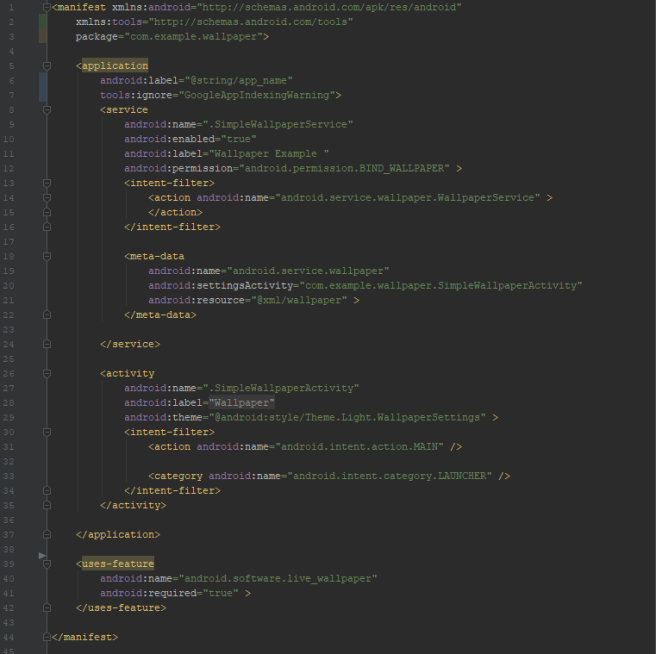
Task: Click the highlighted application tag name
Action: [114, 66]
